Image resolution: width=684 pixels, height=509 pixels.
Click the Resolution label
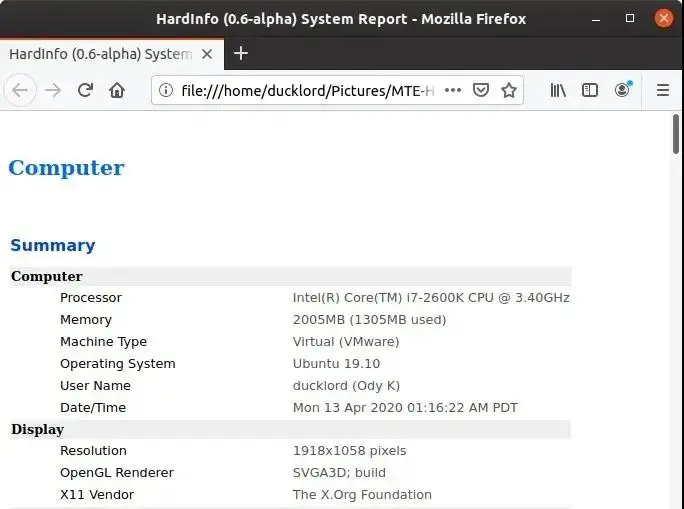coord(93,451)
